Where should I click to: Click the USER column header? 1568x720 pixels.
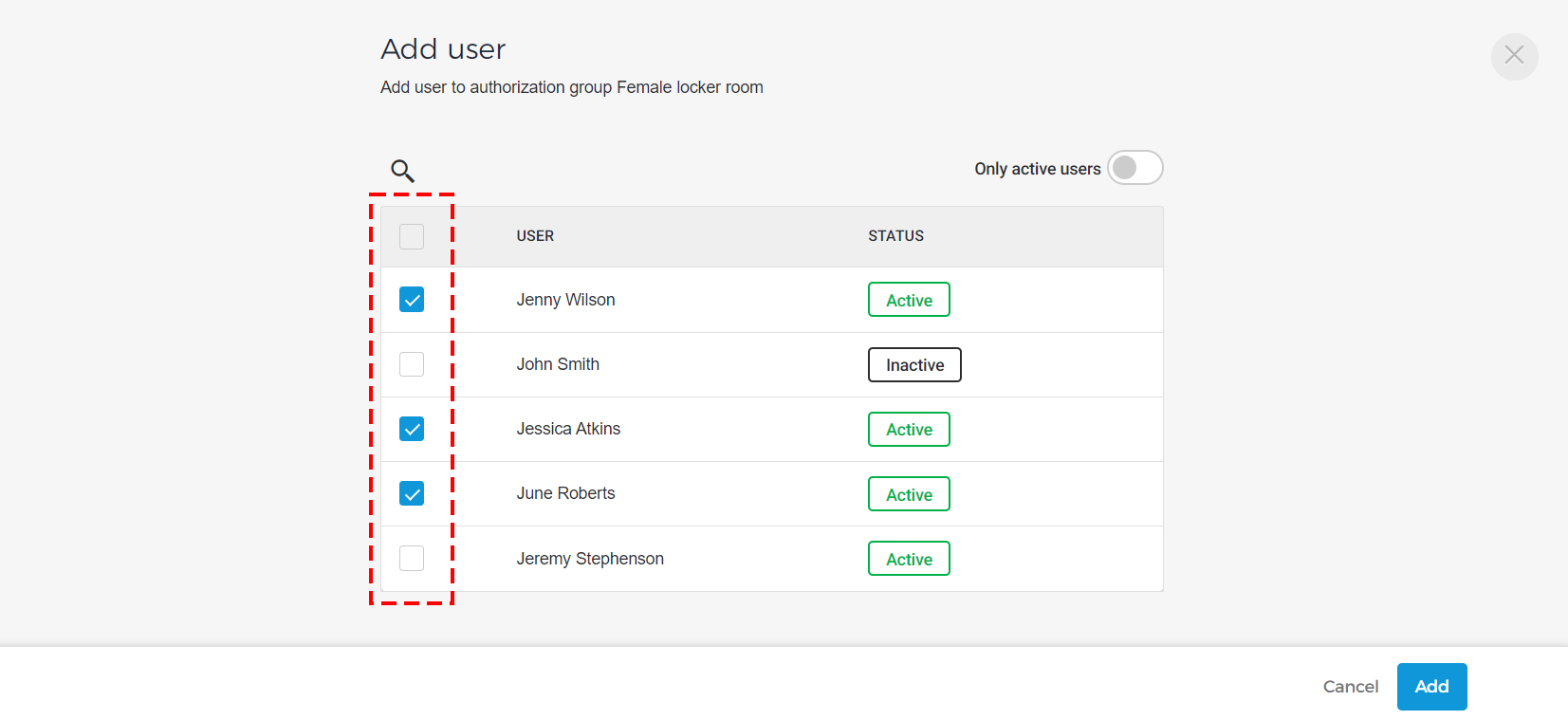535,236
